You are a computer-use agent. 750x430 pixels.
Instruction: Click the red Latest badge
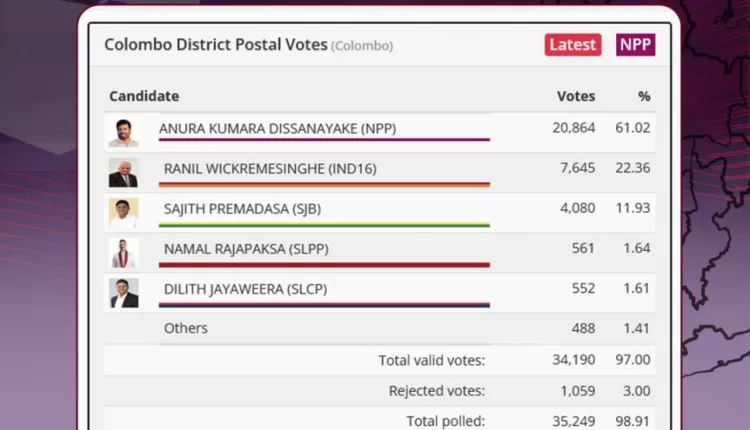573,45
